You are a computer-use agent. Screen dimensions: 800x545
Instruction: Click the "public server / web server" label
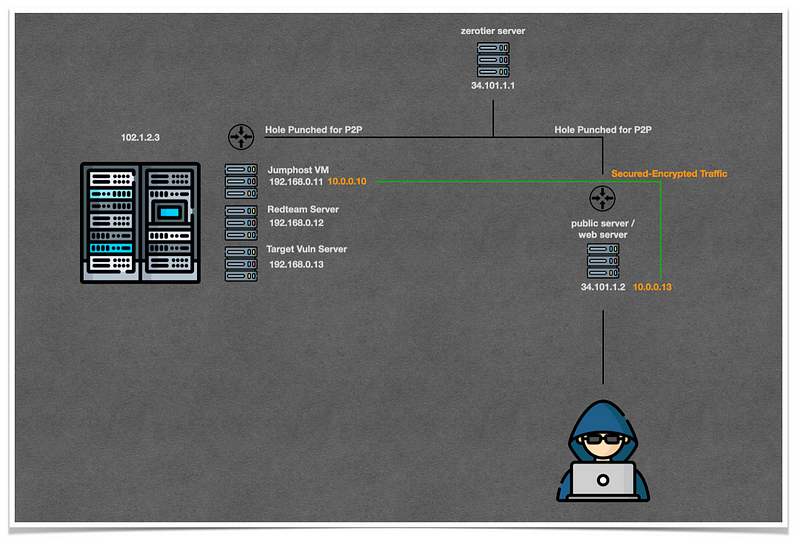point(603,229)
